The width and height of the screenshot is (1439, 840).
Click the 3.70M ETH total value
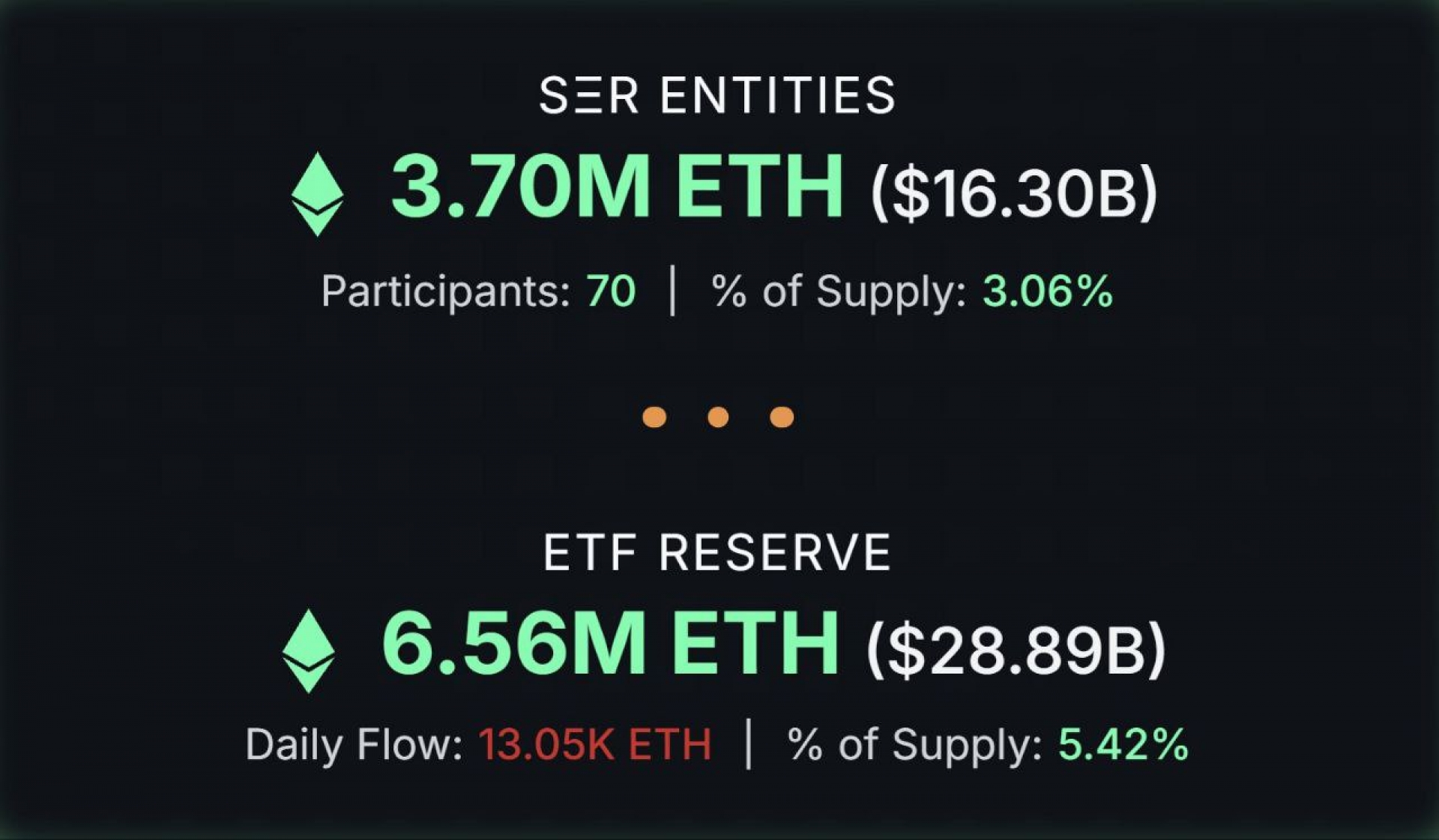point(617,187)
